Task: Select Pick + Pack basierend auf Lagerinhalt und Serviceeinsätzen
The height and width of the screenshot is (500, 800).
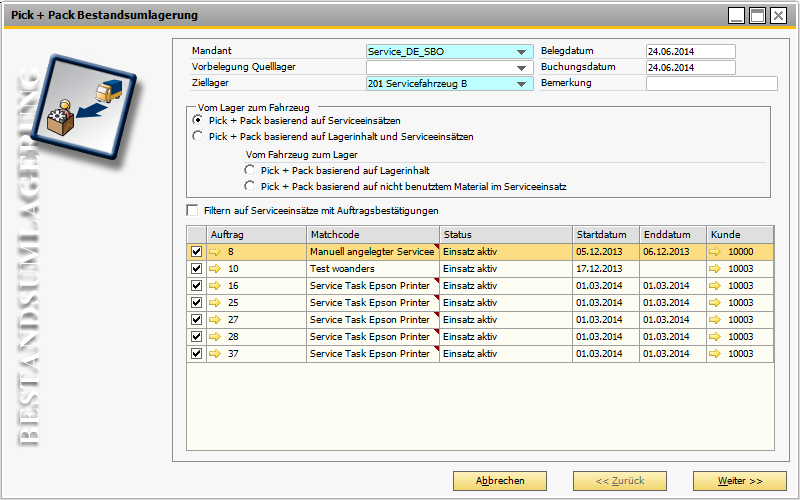Action: click(x=197, y=136)
